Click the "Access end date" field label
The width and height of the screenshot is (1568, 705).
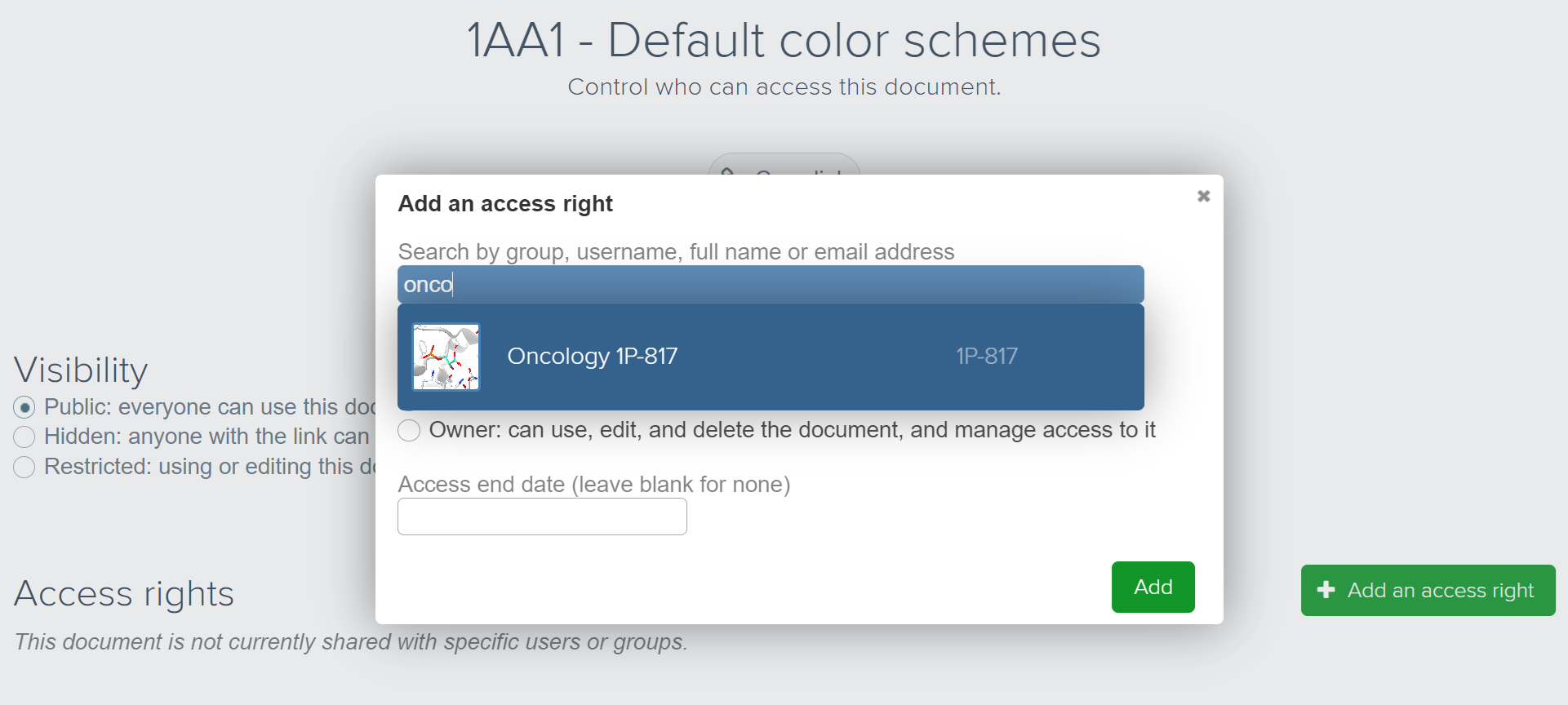pos(593,485)
